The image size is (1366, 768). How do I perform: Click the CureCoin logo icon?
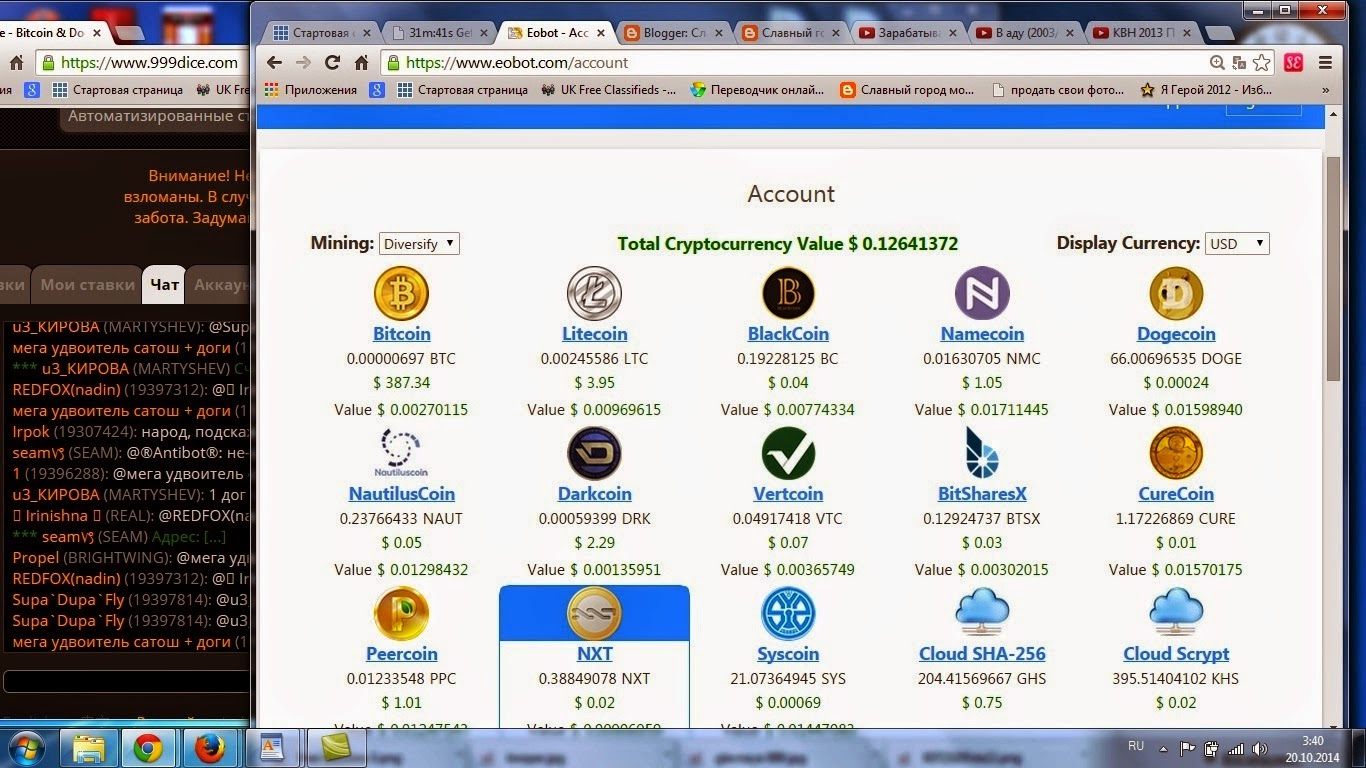[x=1176, y=453]
